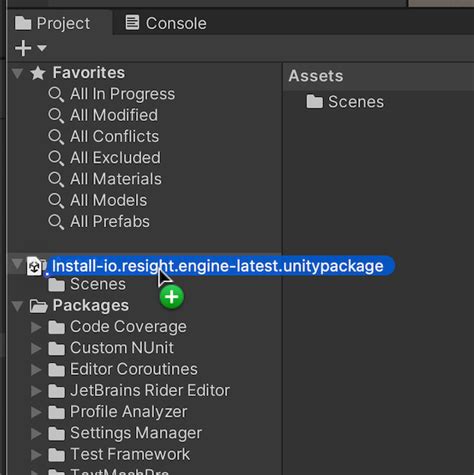Select All Materials in Favorites
Viewport: 474px width, 475px height.
tap(116, 179)
